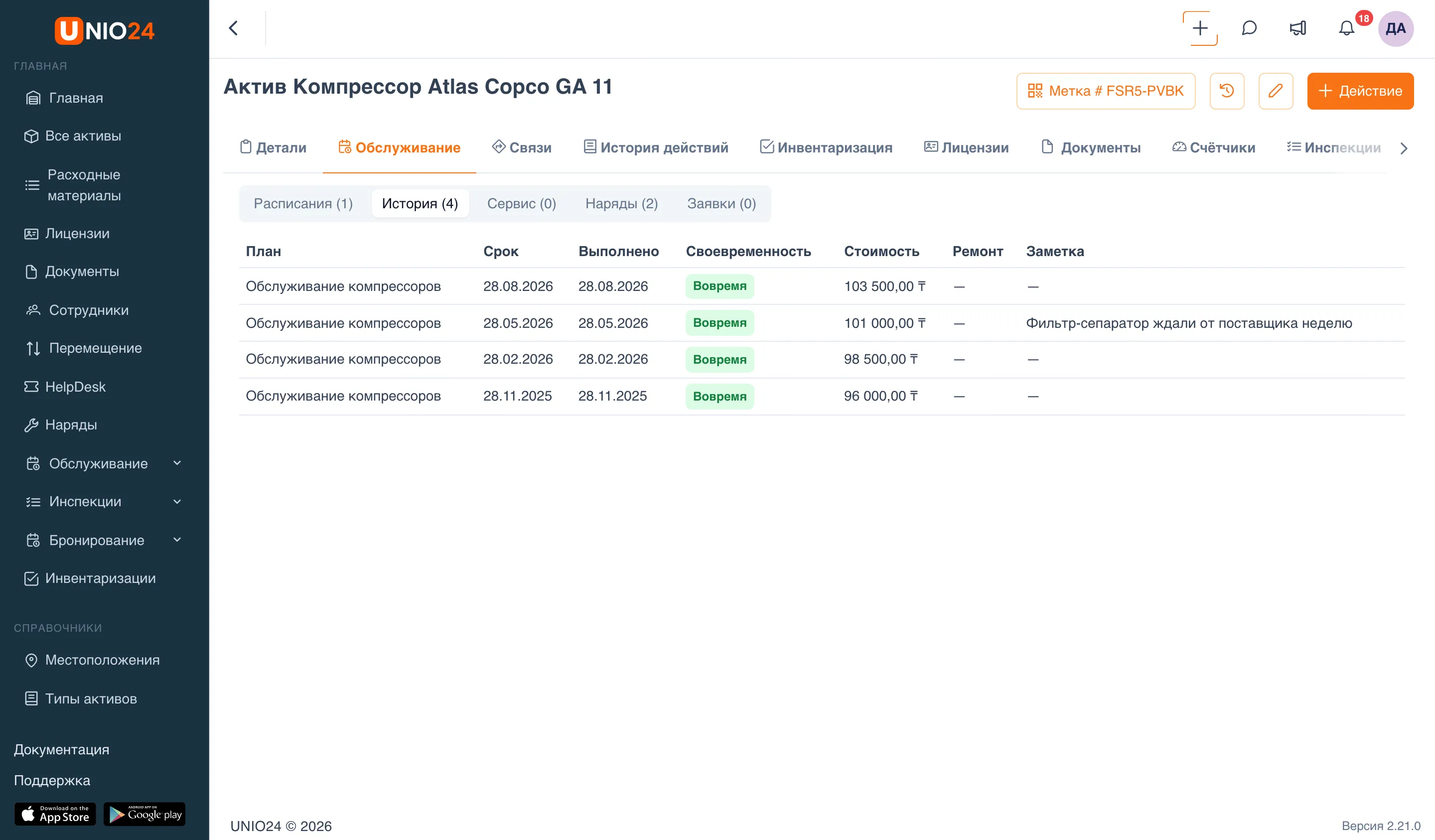Click the orange Действие button
Viewport: 1435px width, 840px height.
(x=1360, y=91)
